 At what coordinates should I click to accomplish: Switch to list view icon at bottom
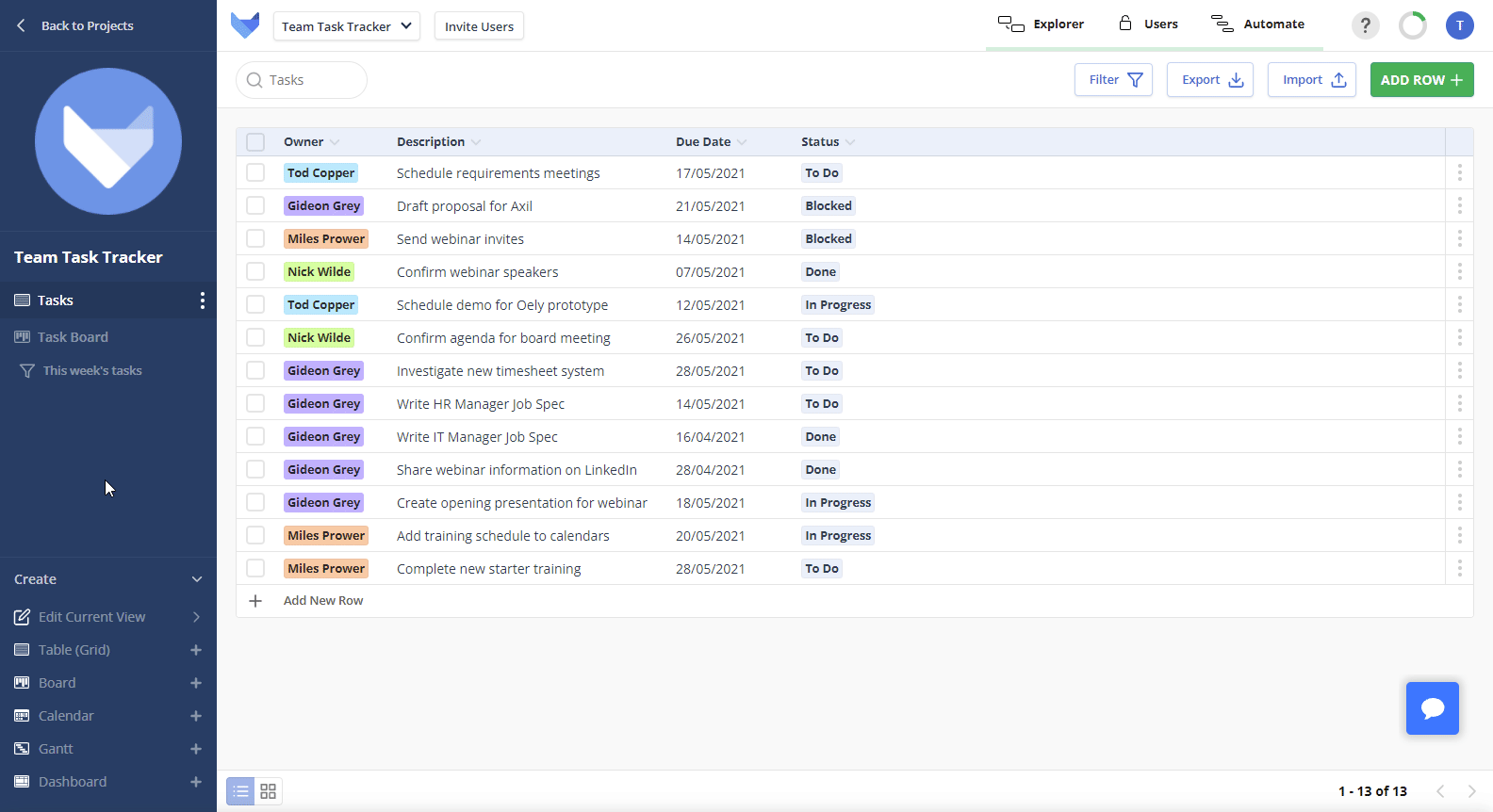coord(240,791)
